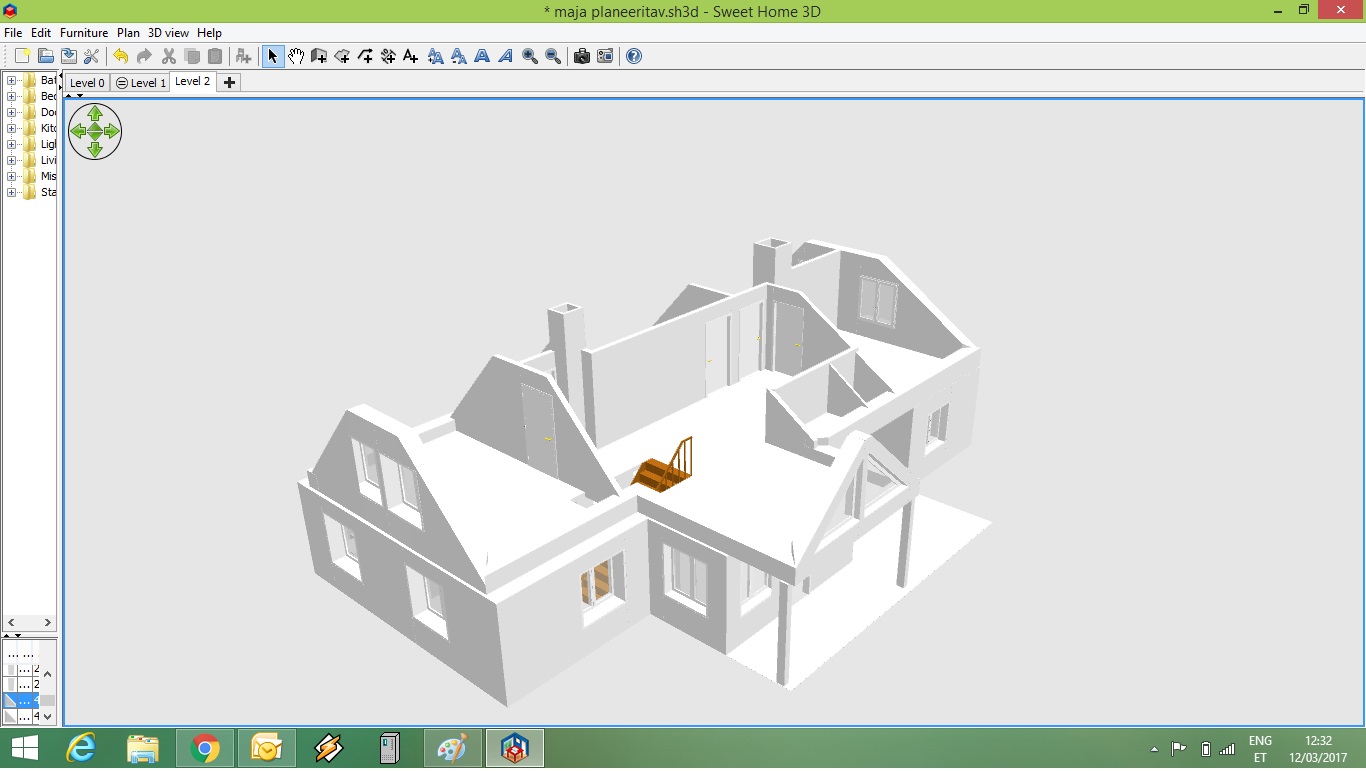Add a new level with plus tab
Screen dimensions: 1366x771
coord(229,83)
